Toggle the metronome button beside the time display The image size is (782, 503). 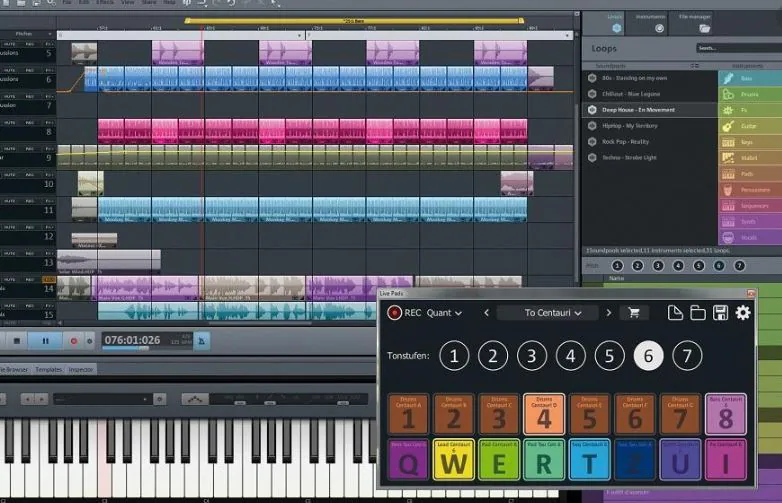[201, 341]
